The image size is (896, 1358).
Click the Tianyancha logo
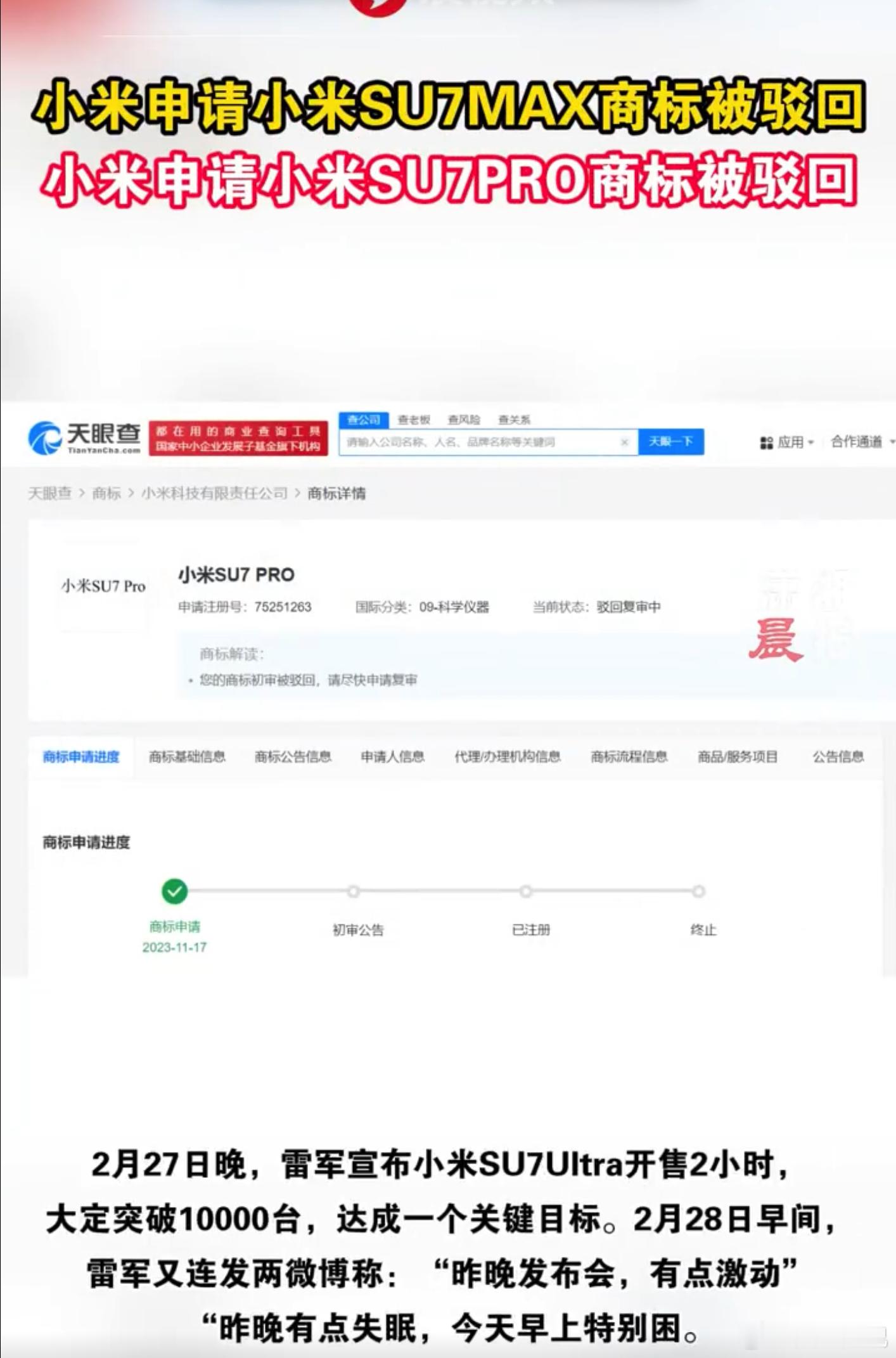pyautogui.click(x=84, y=437)
